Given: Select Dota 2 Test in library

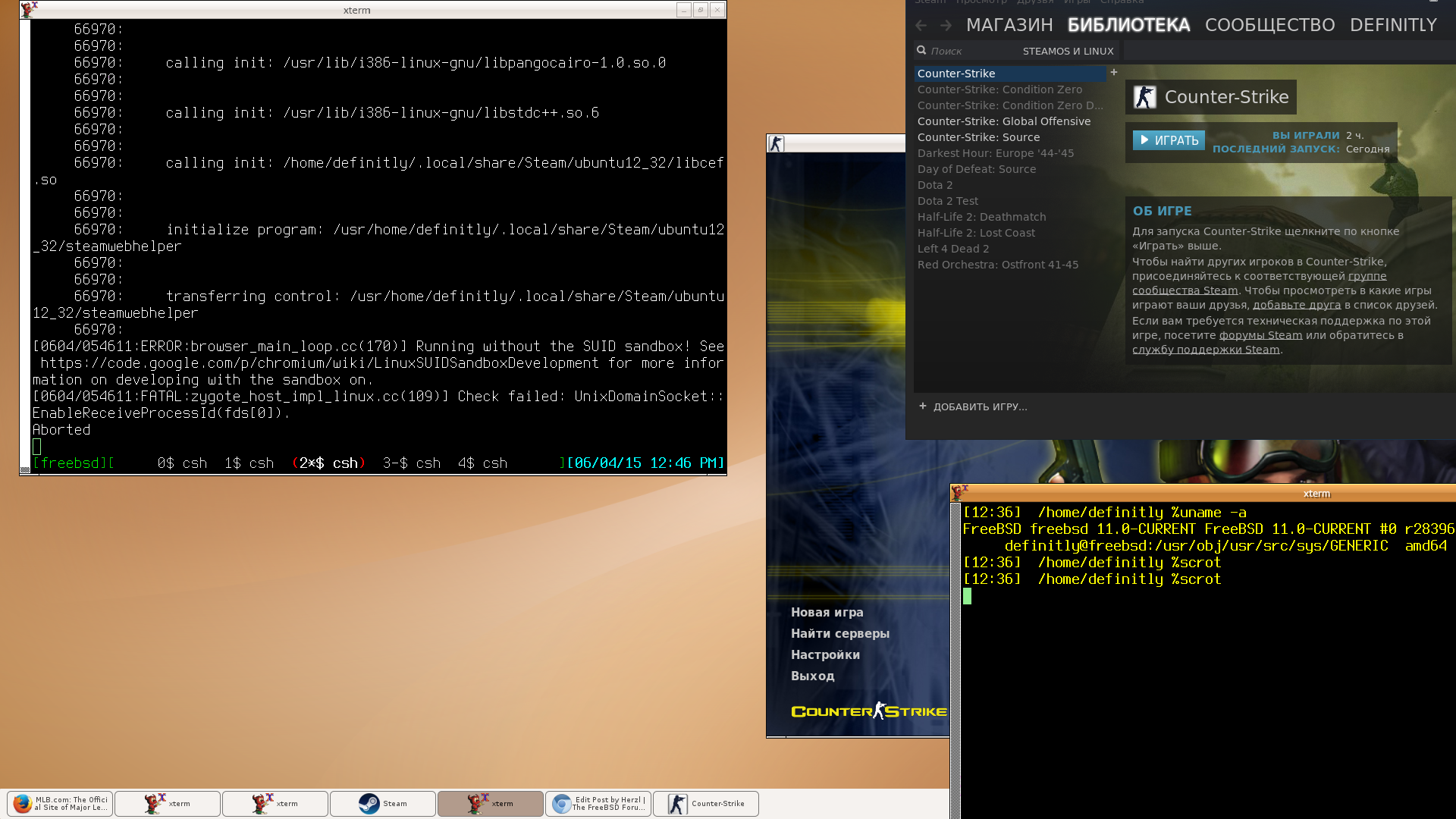Looking at the screenshot, I should (x=1009, y=201).
